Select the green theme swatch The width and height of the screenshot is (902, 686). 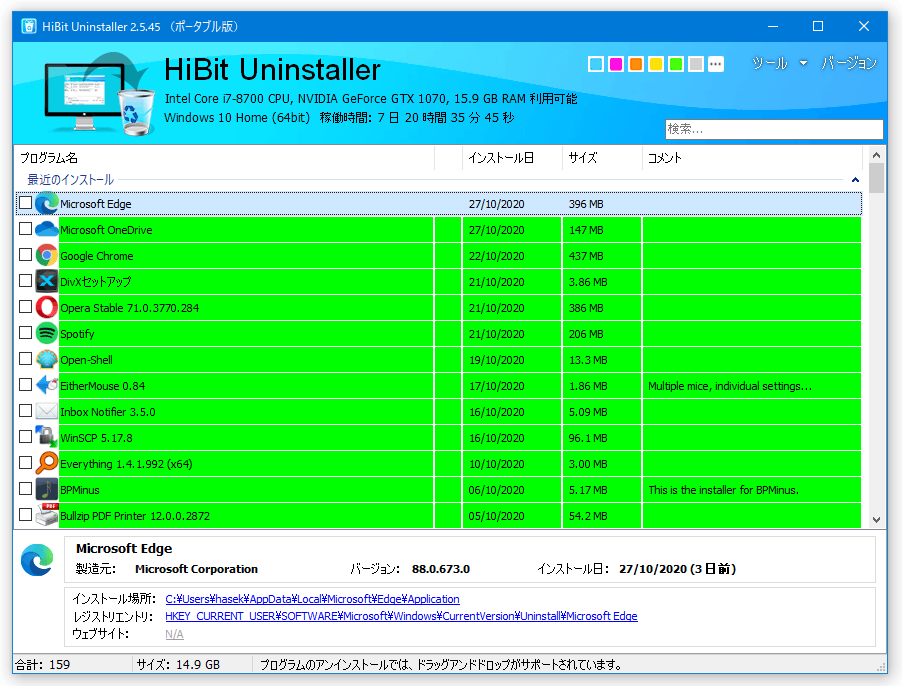tap(676, 64)
